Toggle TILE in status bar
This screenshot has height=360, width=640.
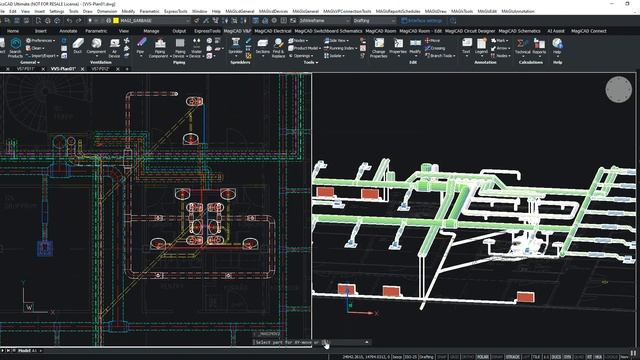[536, 357]
